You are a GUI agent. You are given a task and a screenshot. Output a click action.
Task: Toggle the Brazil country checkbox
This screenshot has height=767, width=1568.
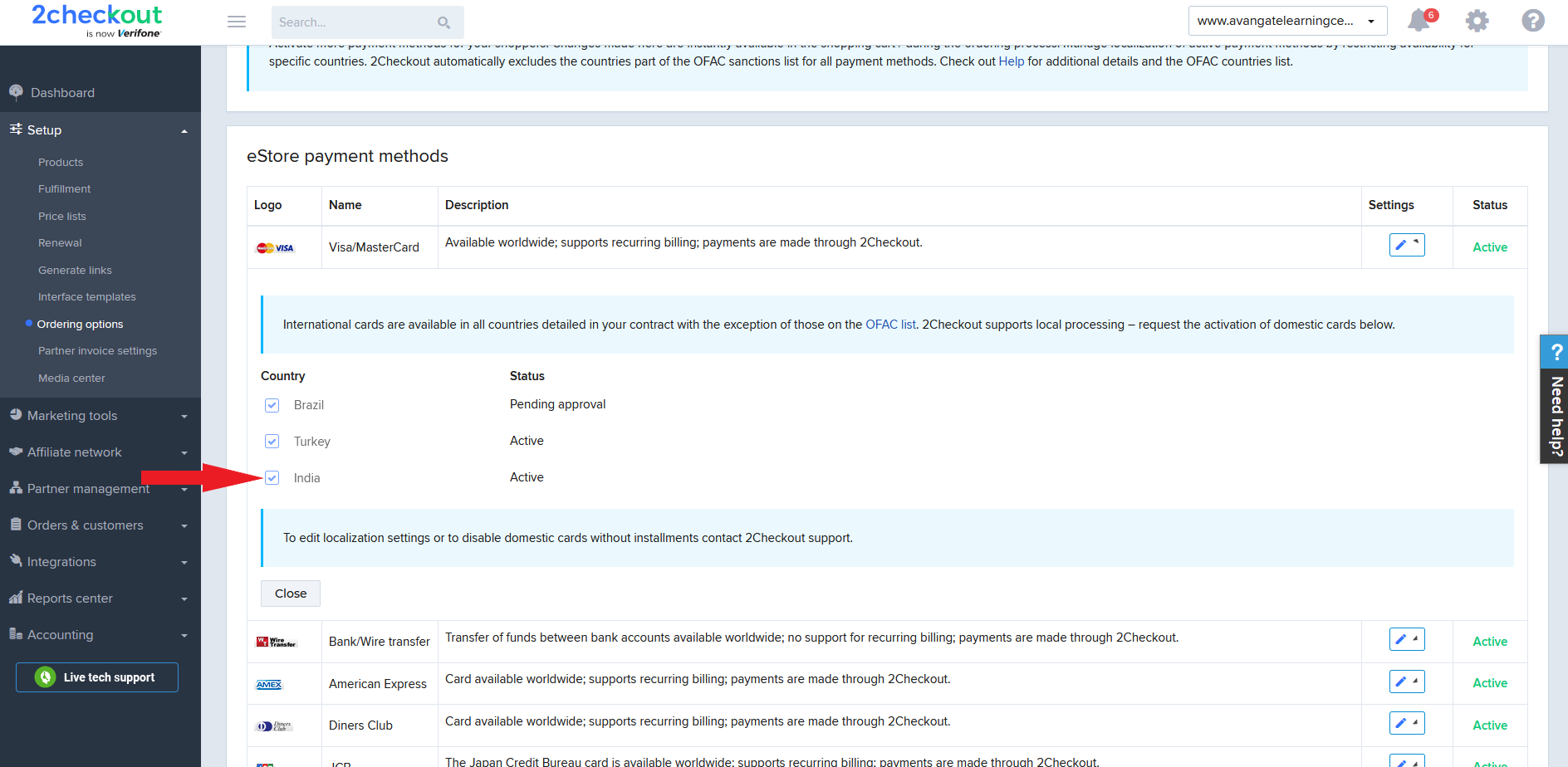click(272, 405)
